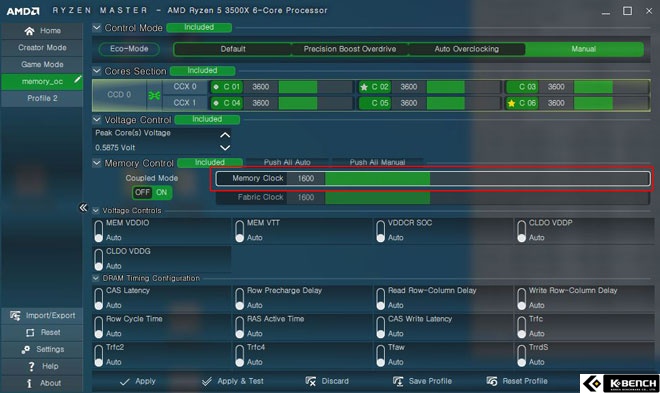Toggle Trfc auto switch

point(522,327)
